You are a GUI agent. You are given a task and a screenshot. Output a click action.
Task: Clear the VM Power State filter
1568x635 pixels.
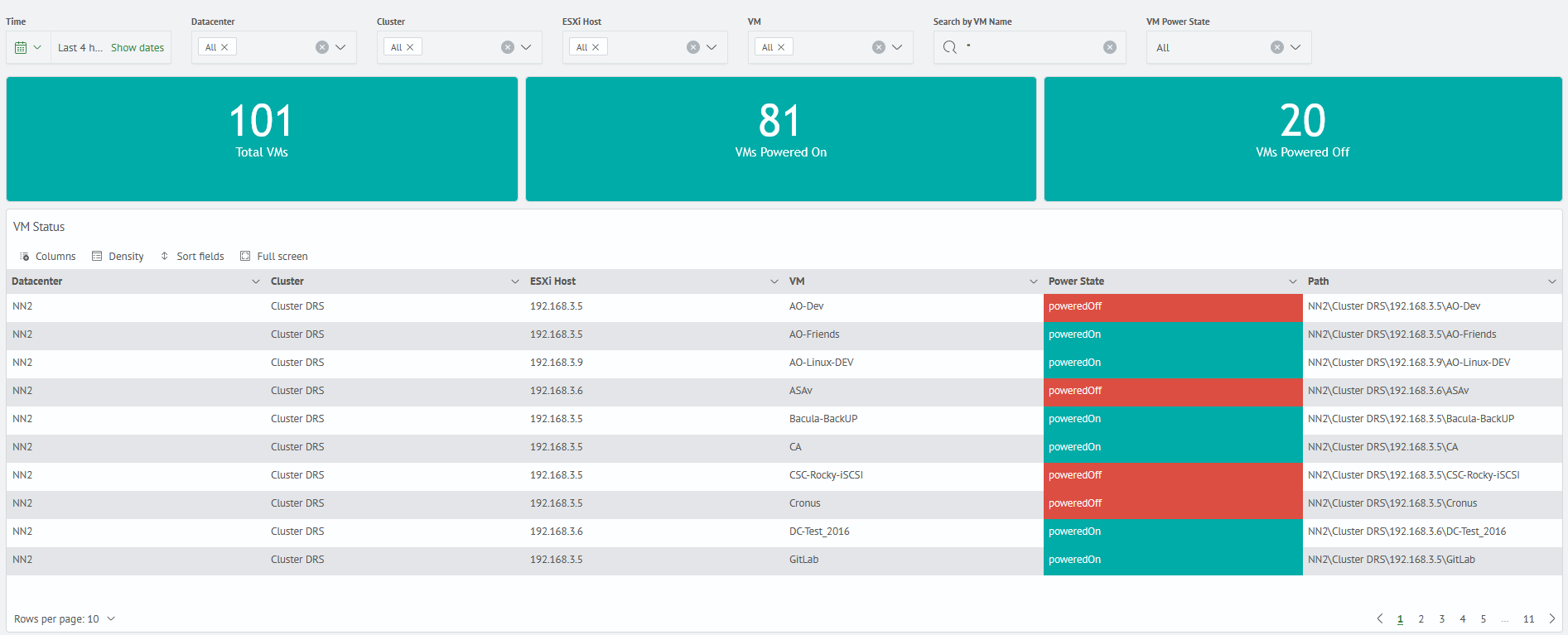click(1277, 47)
